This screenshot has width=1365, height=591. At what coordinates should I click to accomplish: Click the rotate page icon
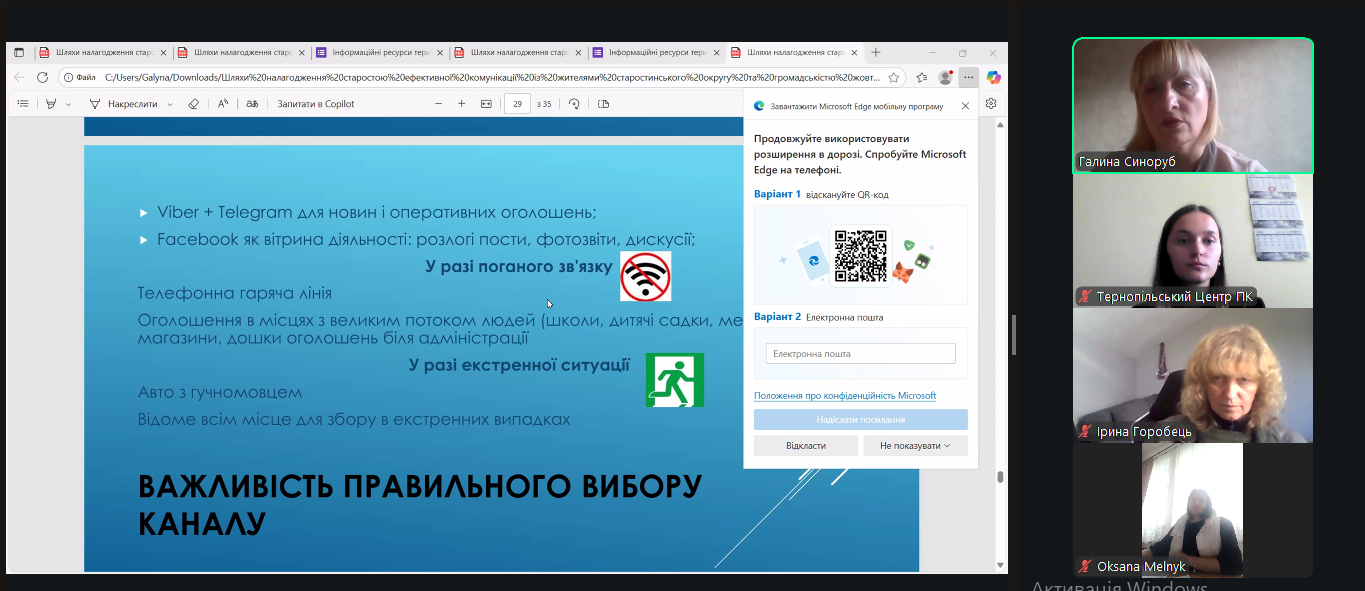(574, 104)
